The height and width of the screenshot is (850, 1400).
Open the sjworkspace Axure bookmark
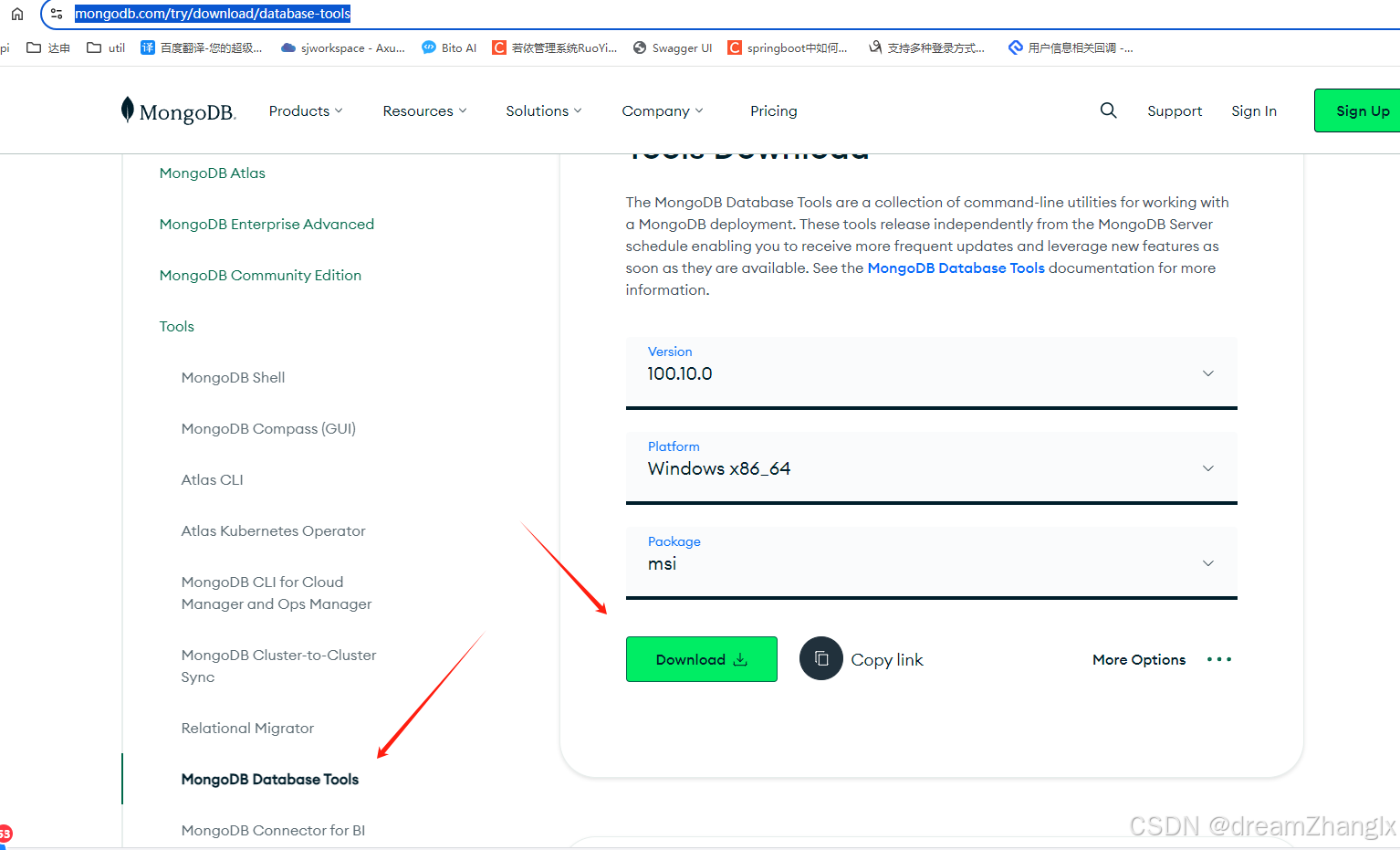pyautogui.click(x=343, y=48)
